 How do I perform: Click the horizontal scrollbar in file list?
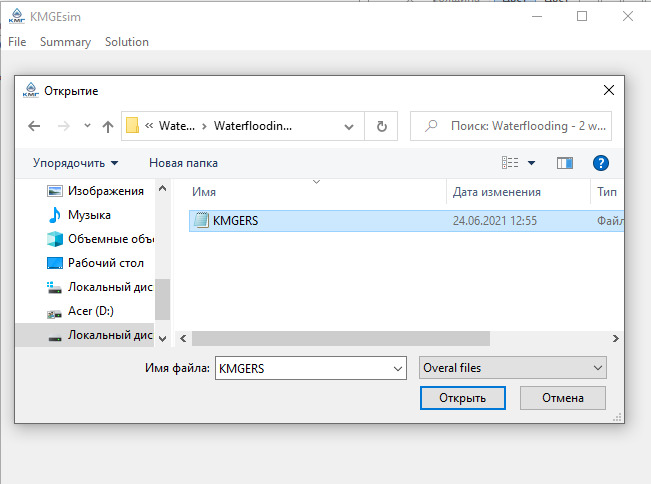click(340, 339)
